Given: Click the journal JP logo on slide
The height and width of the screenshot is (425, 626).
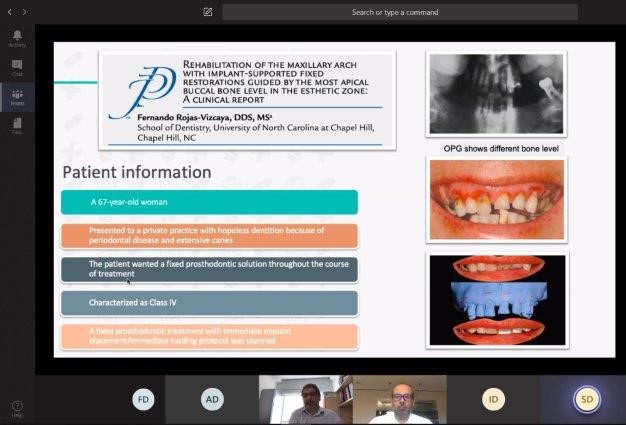Looking at the screenshot, I should pos(143,93).
